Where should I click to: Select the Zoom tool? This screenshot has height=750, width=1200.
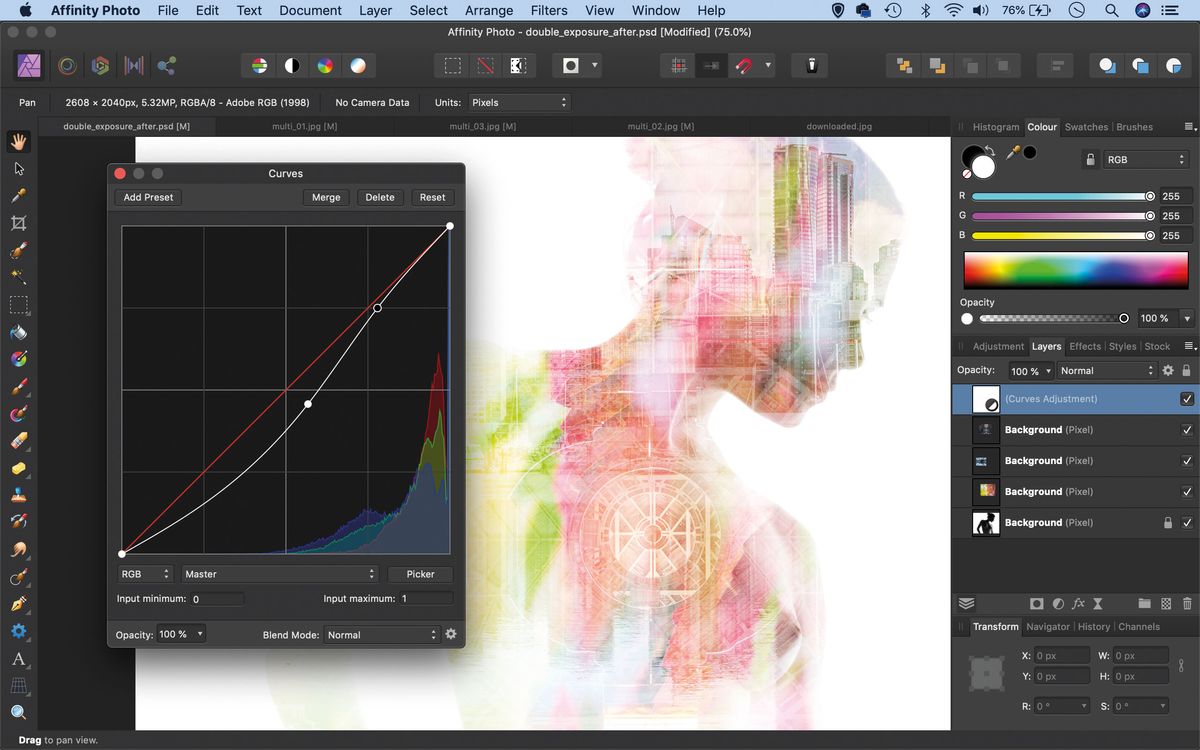tap(18, 712)
